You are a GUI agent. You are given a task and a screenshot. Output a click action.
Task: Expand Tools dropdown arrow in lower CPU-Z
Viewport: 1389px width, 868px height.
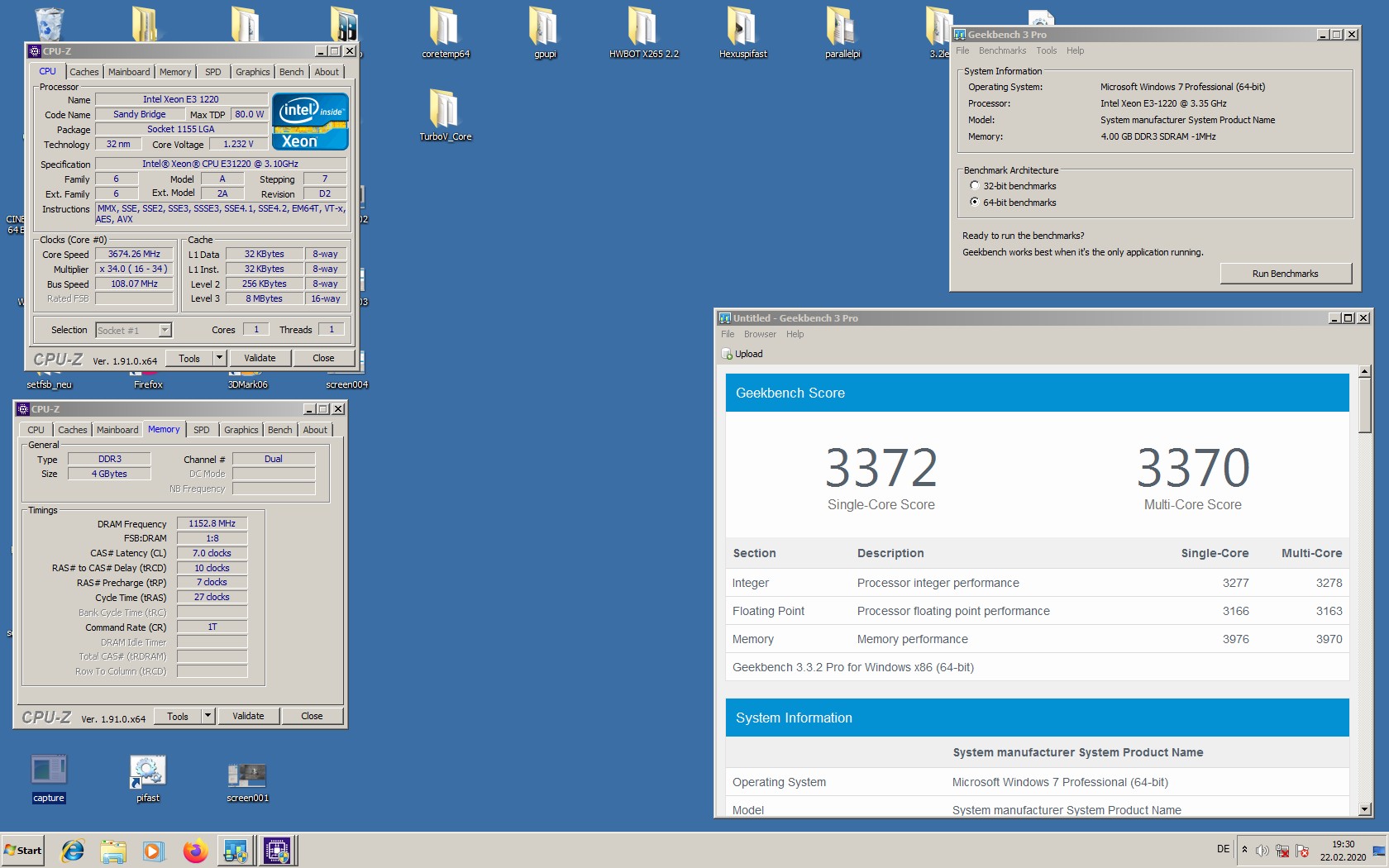(x=208, y=716)
